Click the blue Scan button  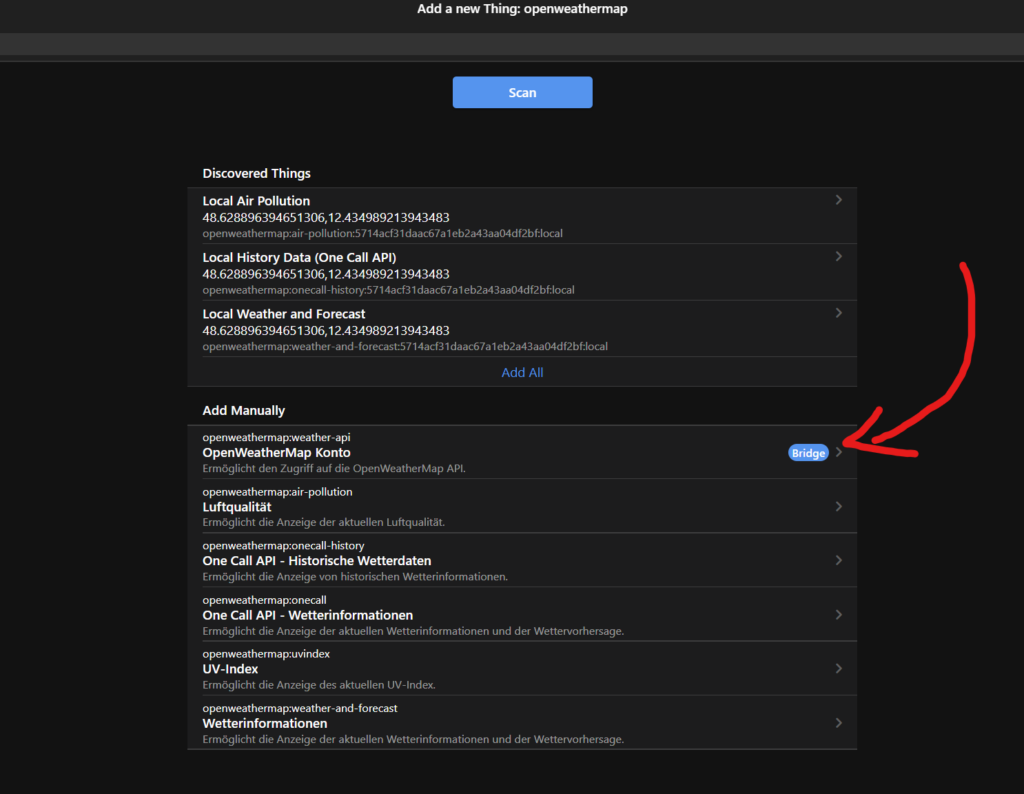tap(522, 92)
